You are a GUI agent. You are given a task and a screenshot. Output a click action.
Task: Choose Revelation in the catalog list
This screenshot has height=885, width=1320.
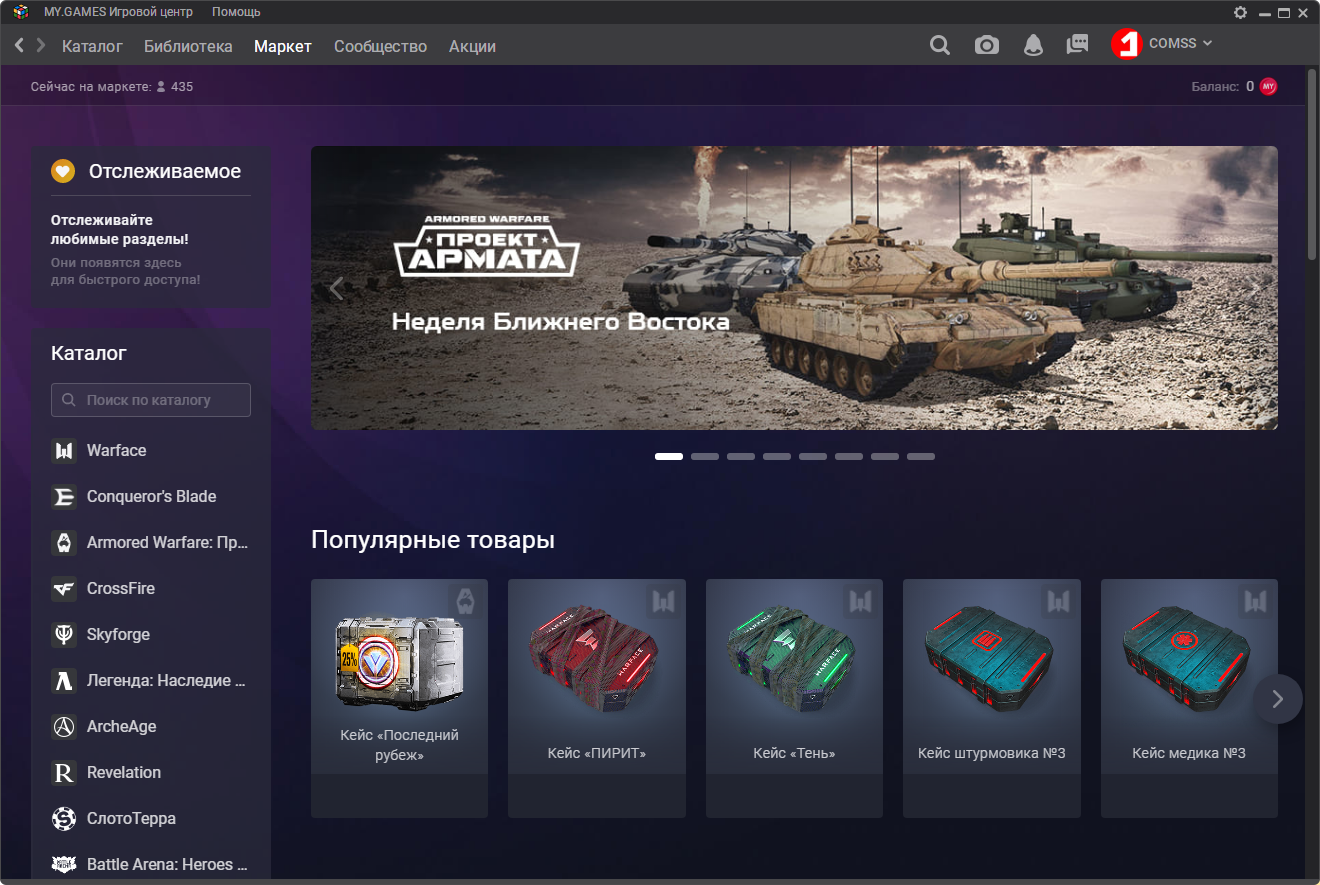tap(151, 773)
